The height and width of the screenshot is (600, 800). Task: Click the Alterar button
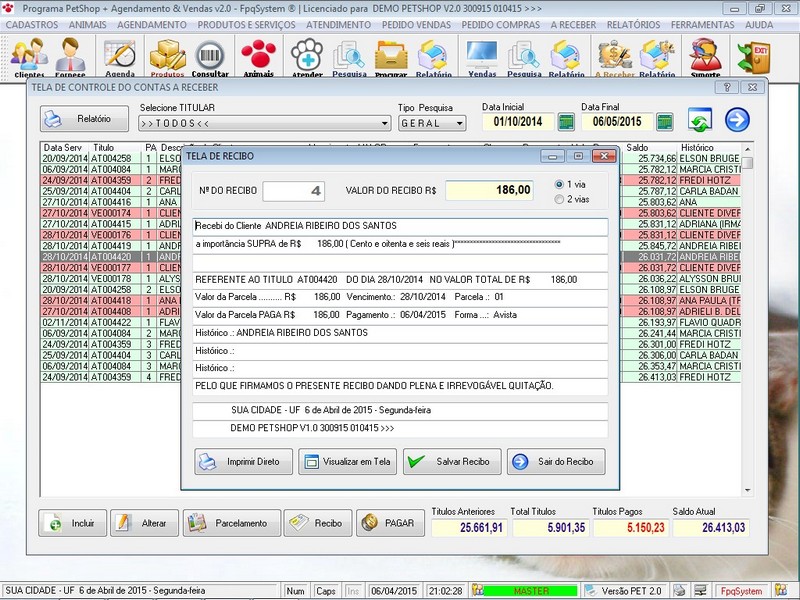point(144,523)
